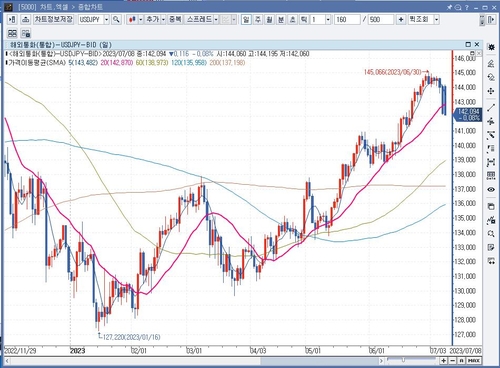Screen dimensions: 500x368
Task: Open the chart grid layout icon
Action: coord(12,33)
